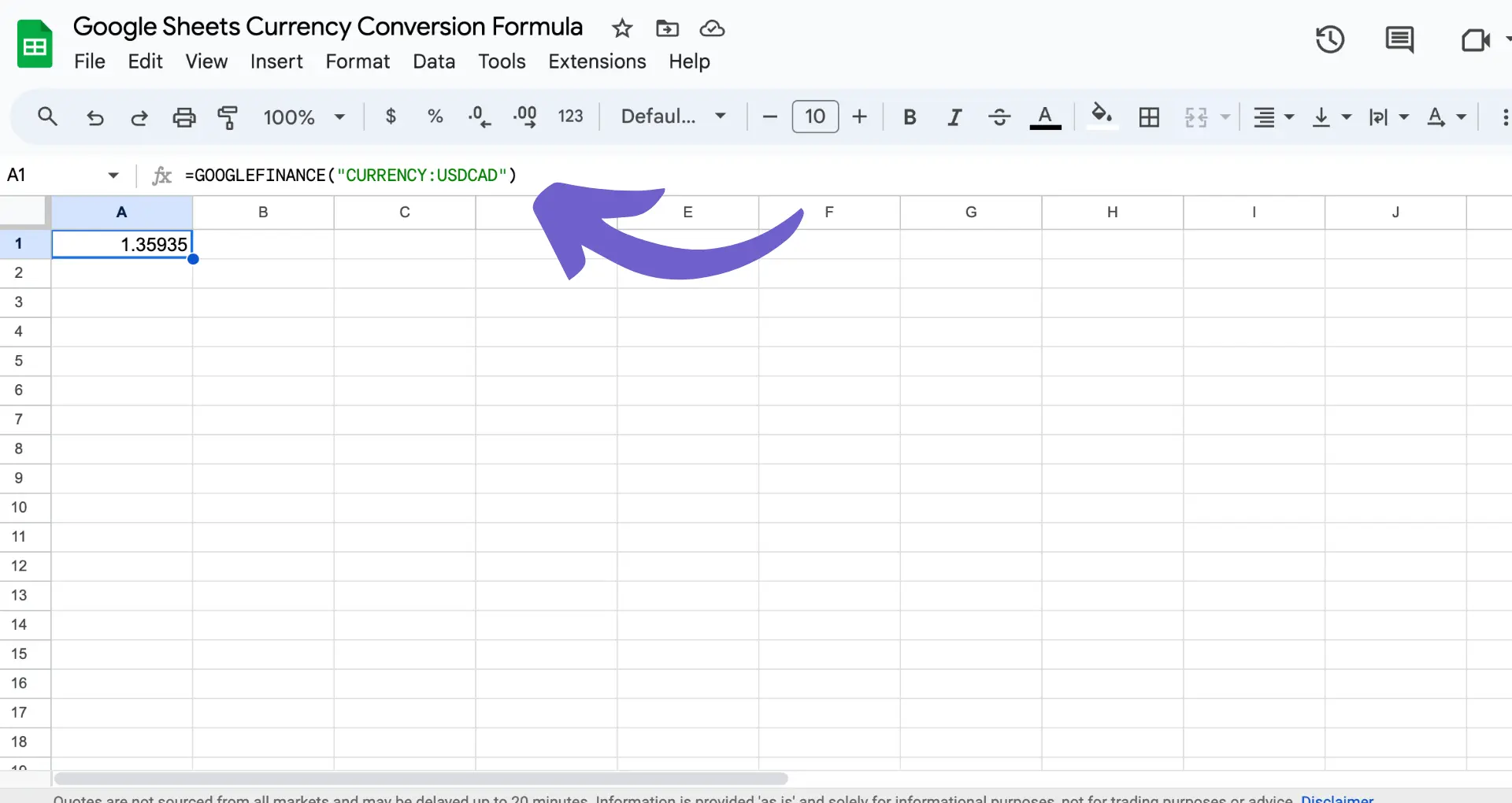Open the Google Sheets home icon

(35, 44)
